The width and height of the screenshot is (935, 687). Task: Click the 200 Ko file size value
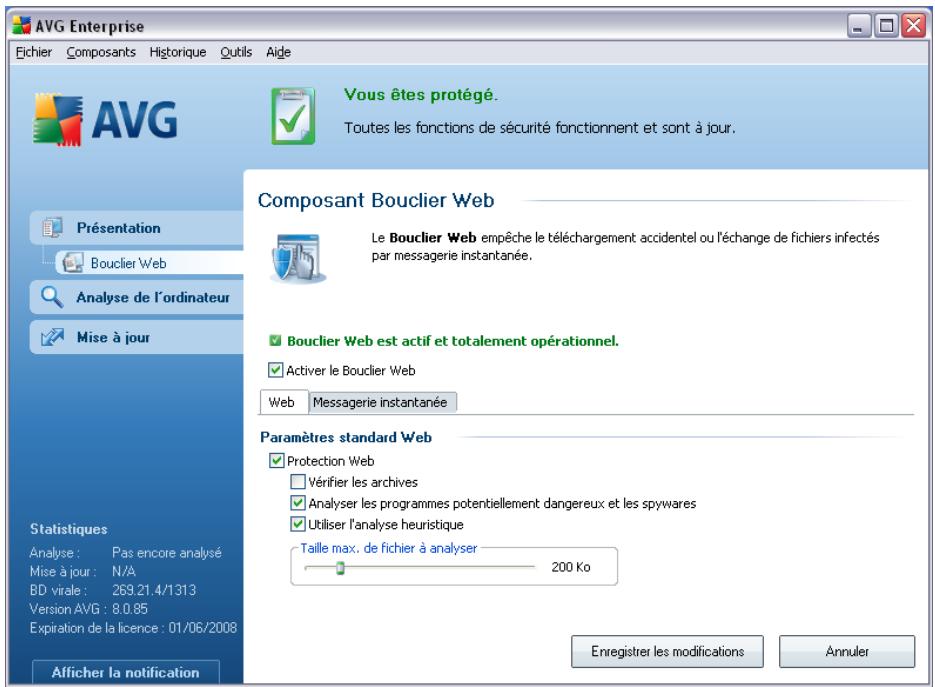click(x=571, y=567)
